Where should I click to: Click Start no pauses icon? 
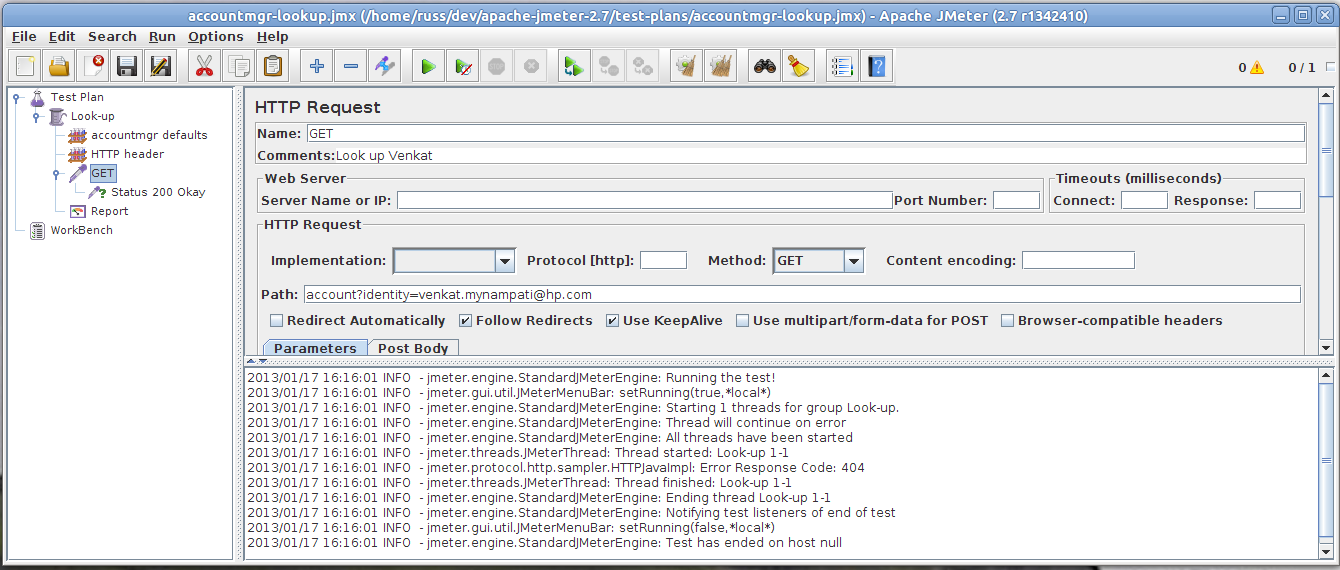tap(462, 67)
